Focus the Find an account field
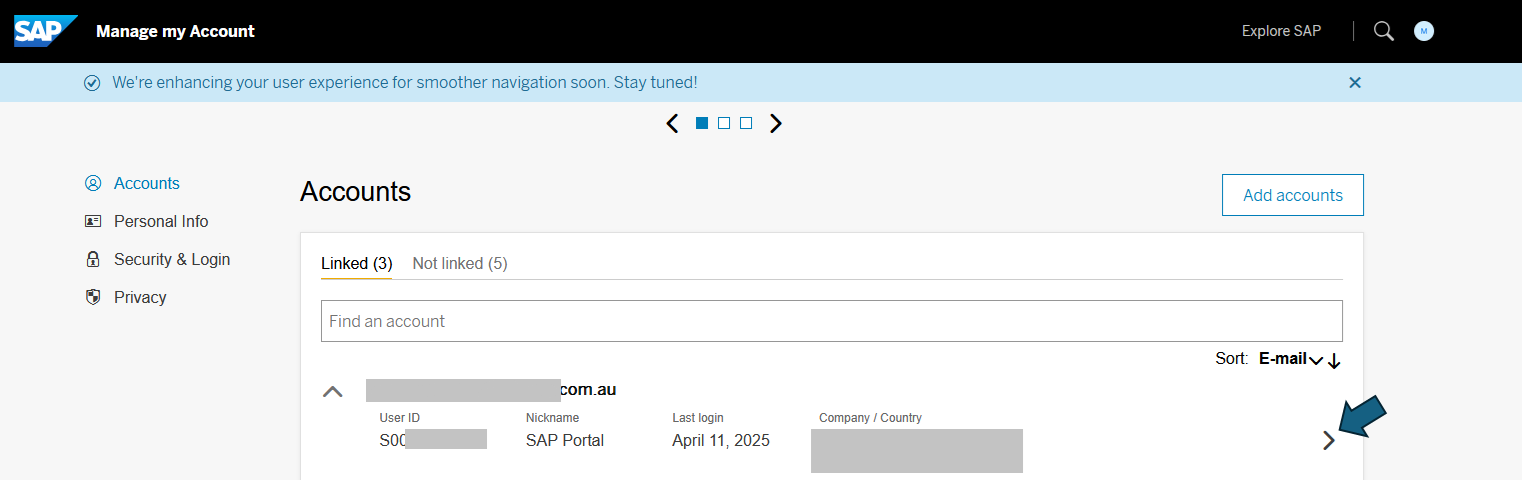 pos(832,321)
